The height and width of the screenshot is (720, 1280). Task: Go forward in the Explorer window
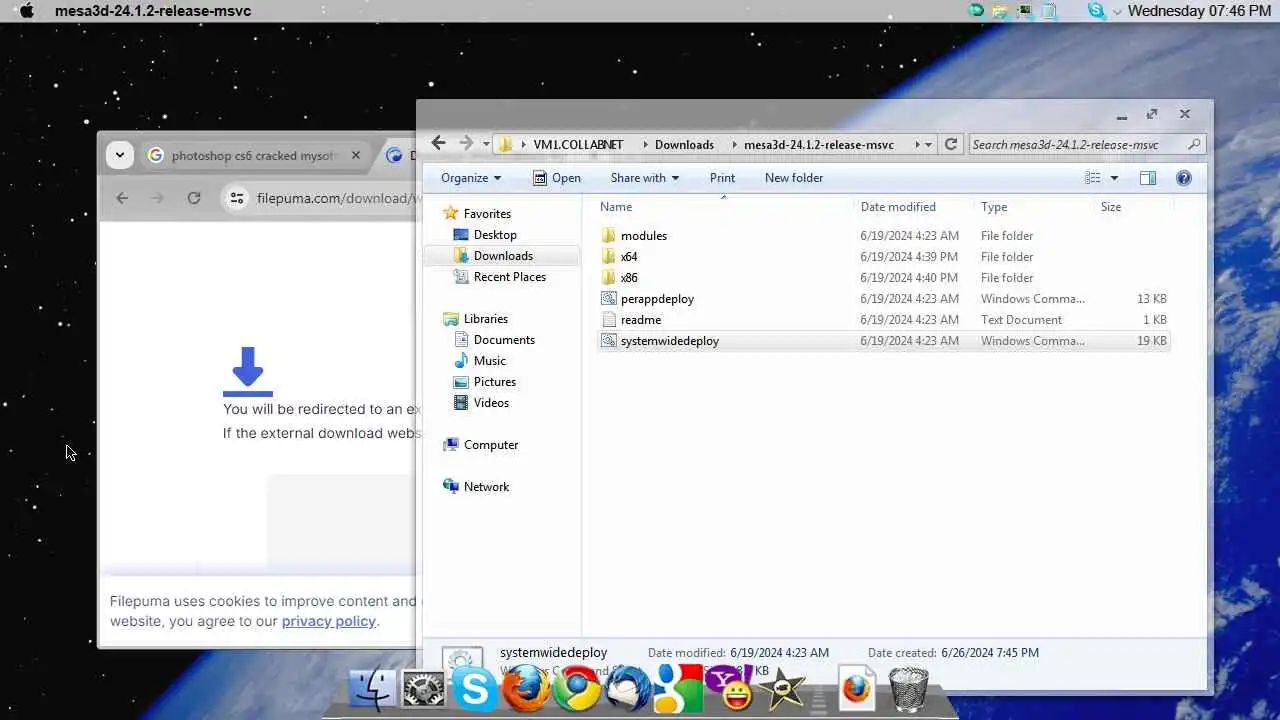466,144
